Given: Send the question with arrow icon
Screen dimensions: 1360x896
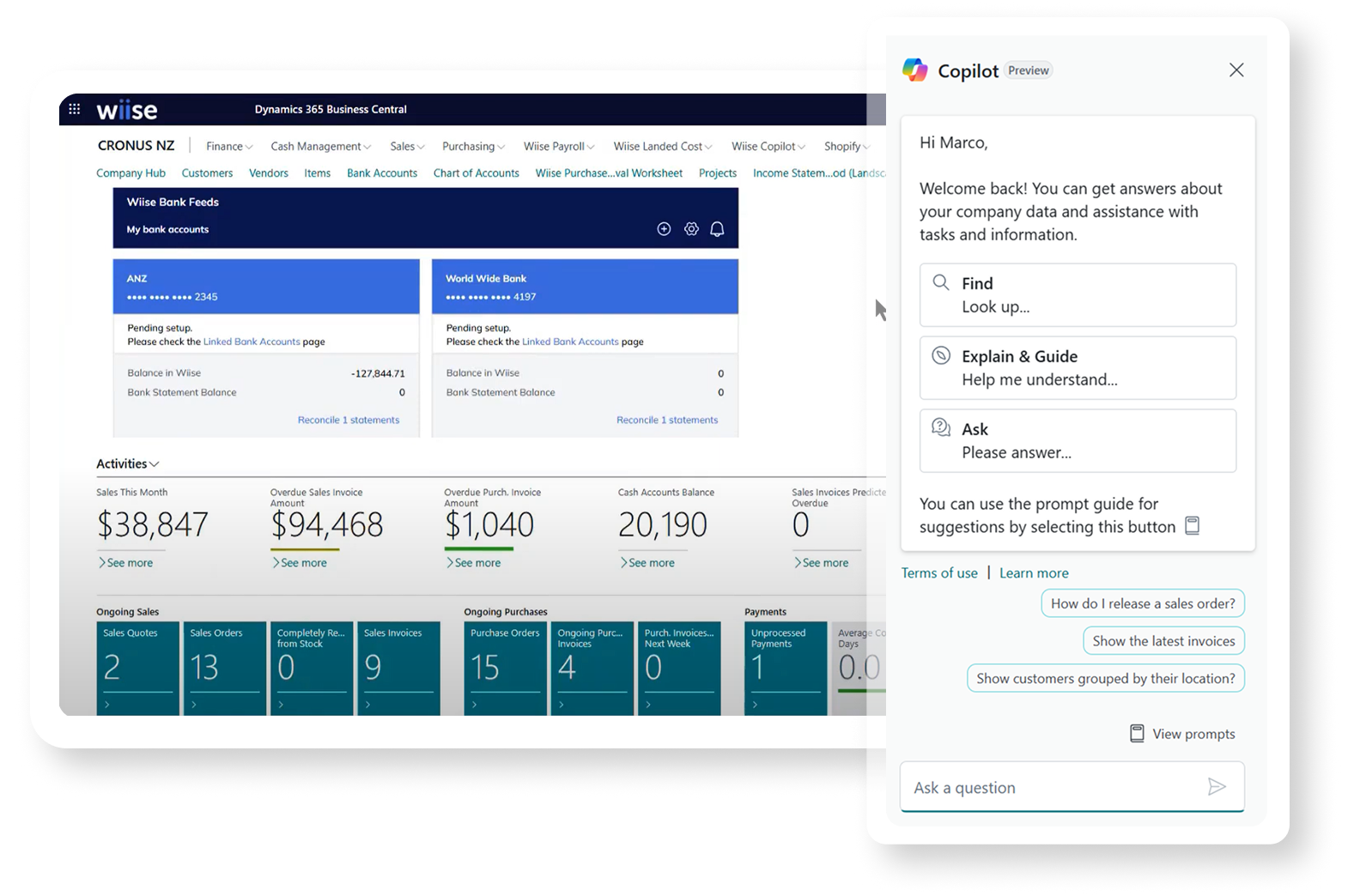Looking at the screenshot, I should [1217, 786].
